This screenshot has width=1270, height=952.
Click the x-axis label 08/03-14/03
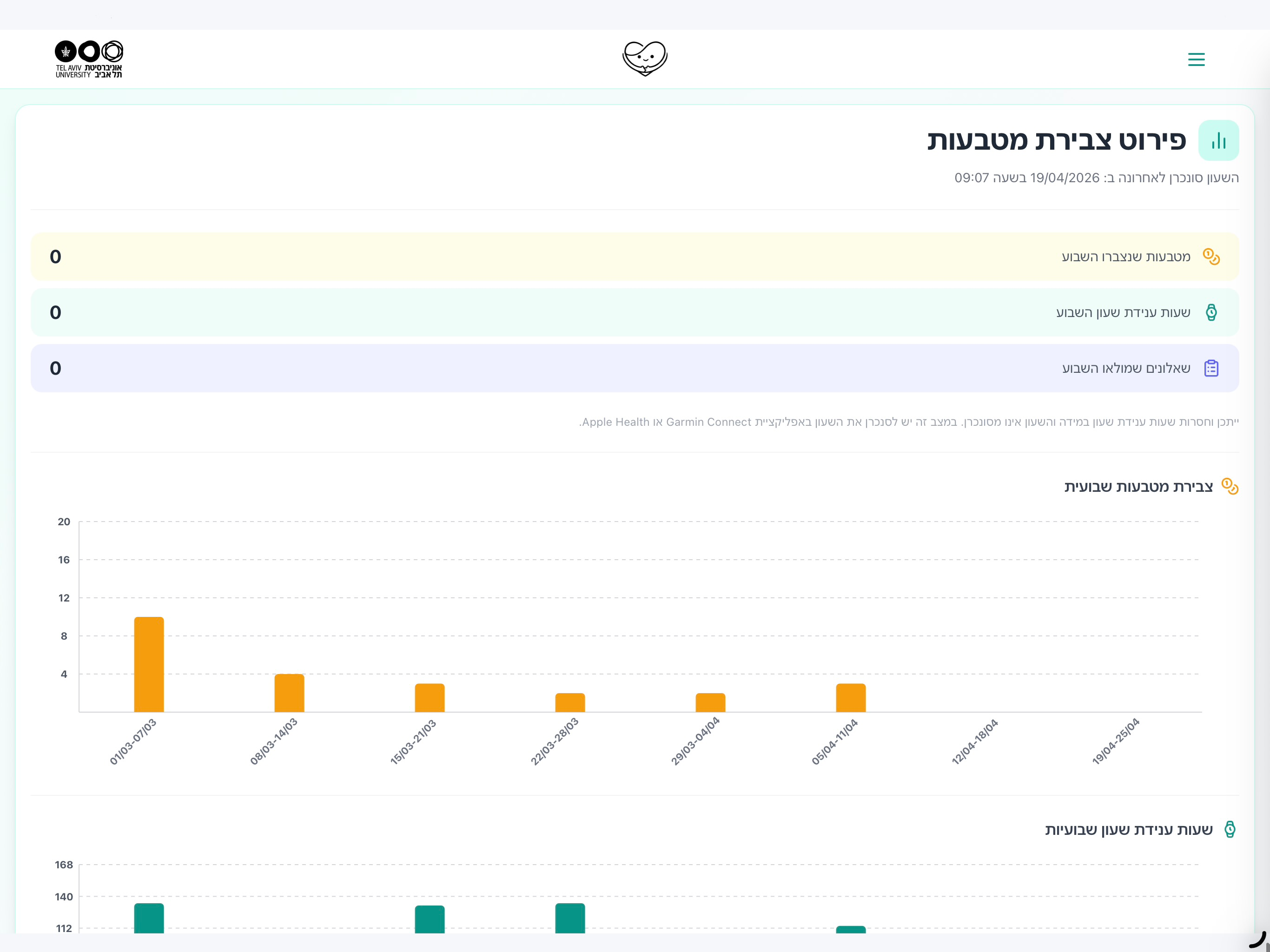(x=273, y=741)
